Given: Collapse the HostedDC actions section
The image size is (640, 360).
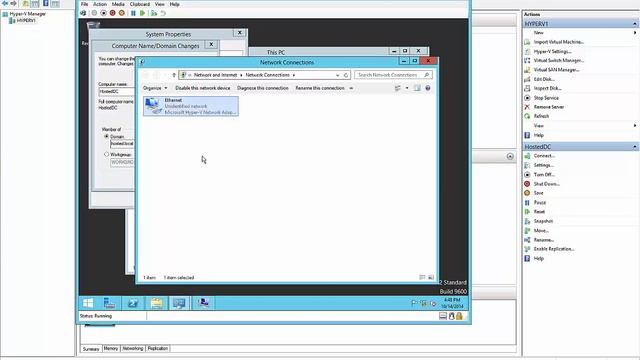Looking at the screenshot, I should point(635,147).
